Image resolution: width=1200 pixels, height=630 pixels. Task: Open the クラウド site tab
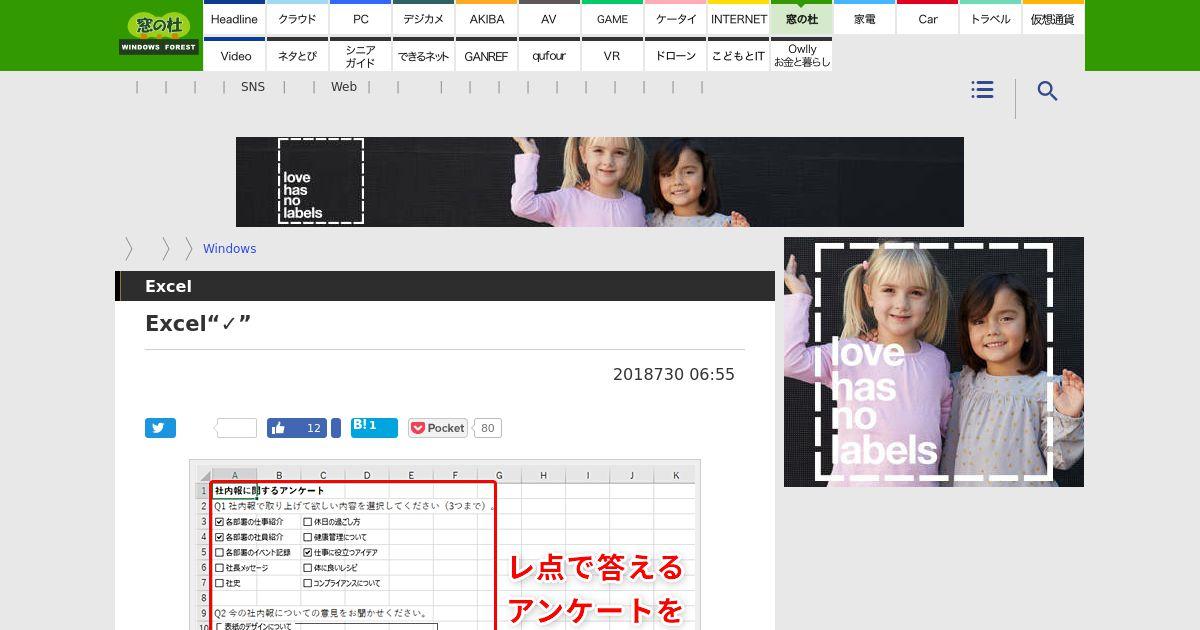(297, 19)
